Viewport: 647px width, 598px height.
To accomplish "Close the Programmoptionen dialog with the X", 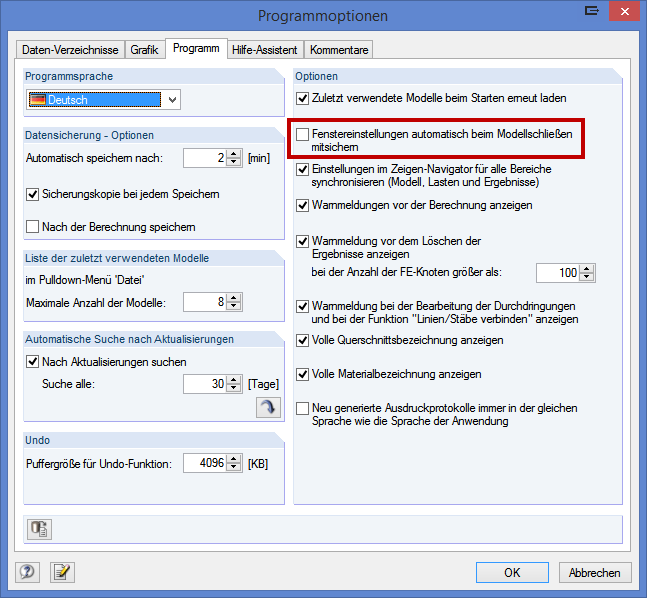I will click(625, 12).
